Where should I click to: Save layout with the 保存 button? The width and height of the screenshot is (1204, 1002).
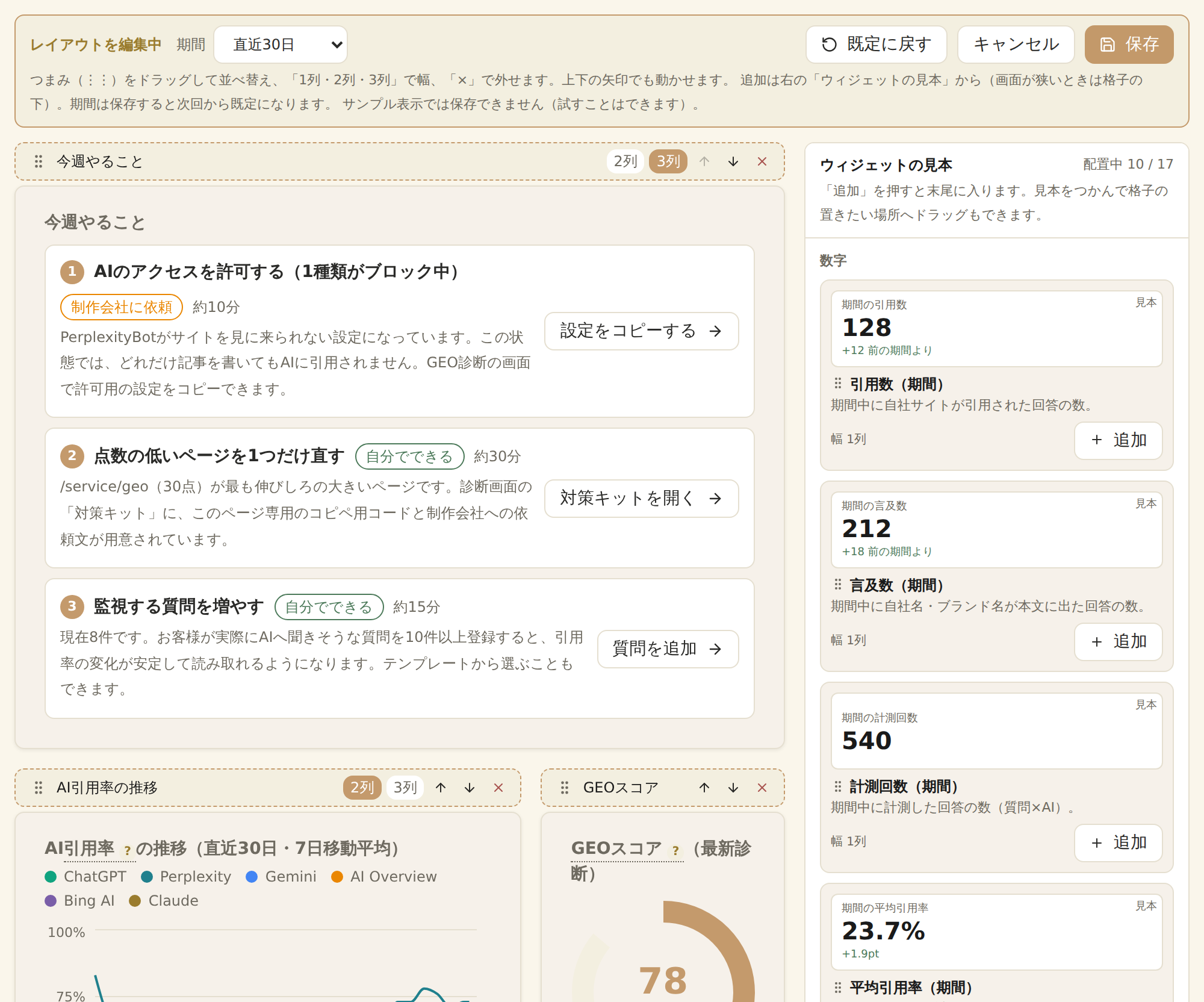[1129, 45]
